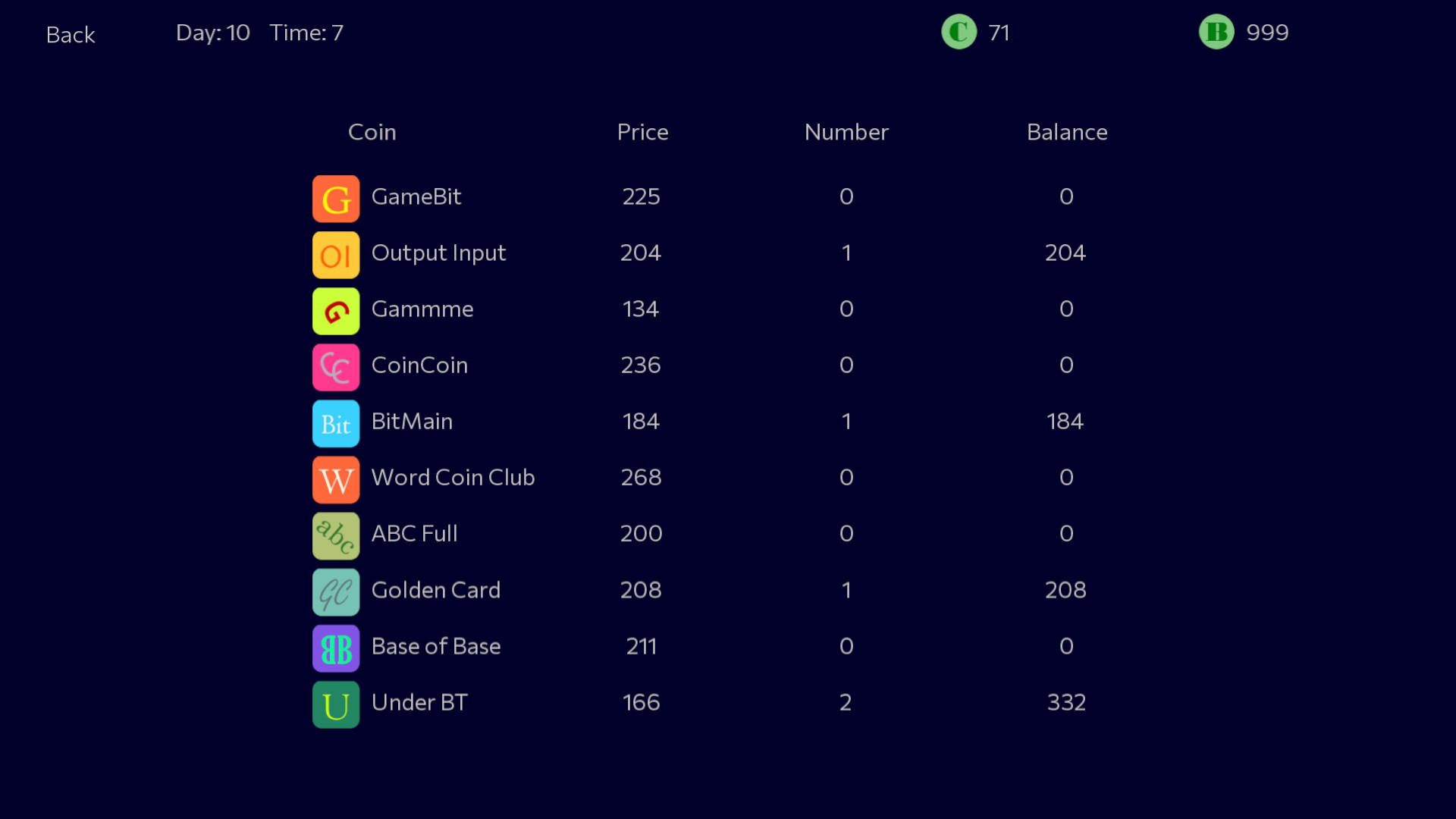Image resolution: width=1456 pixels, height=819 pixels.
Task: Click the Day: 10 label
Action: click(x=212, y=33)
